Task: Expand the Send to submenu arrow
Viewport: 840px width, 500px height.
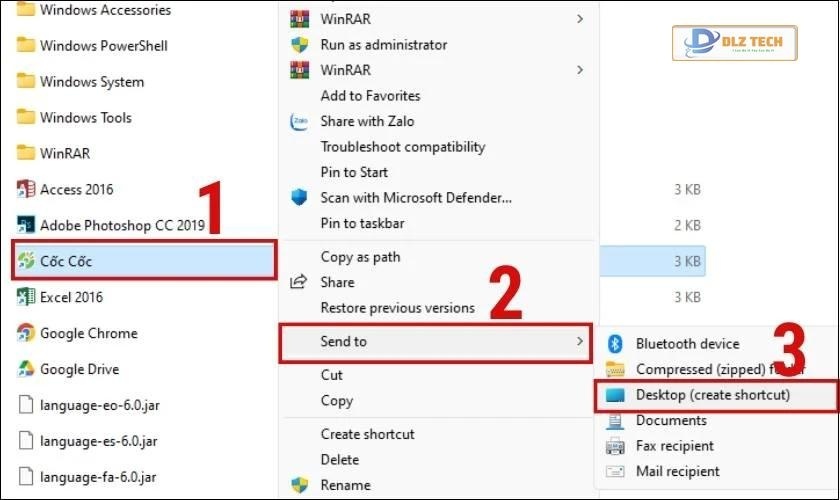Action: tap(580, 342)
